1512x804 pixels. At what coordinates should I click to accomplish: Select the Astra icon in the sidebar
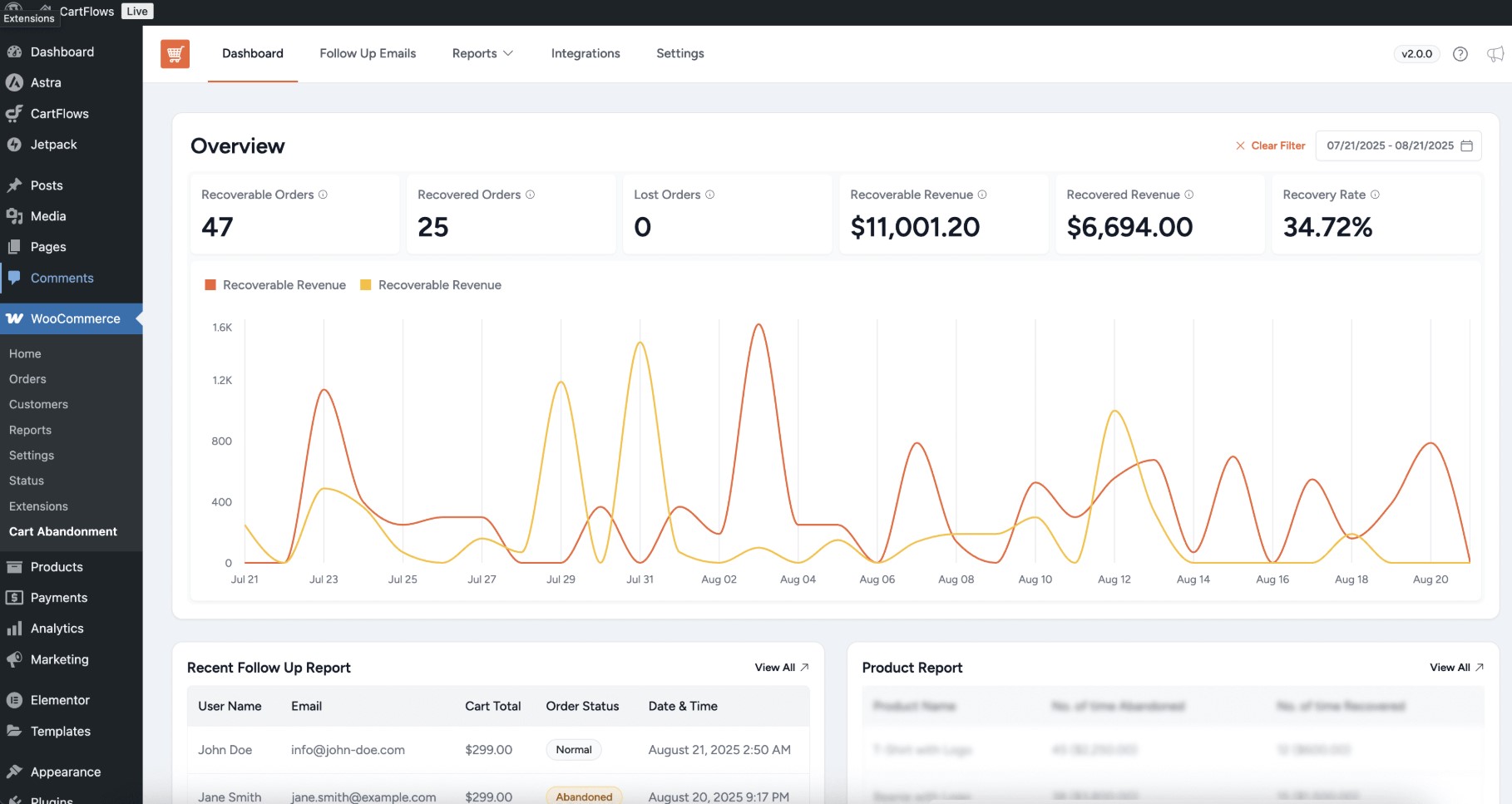point(15,82)
